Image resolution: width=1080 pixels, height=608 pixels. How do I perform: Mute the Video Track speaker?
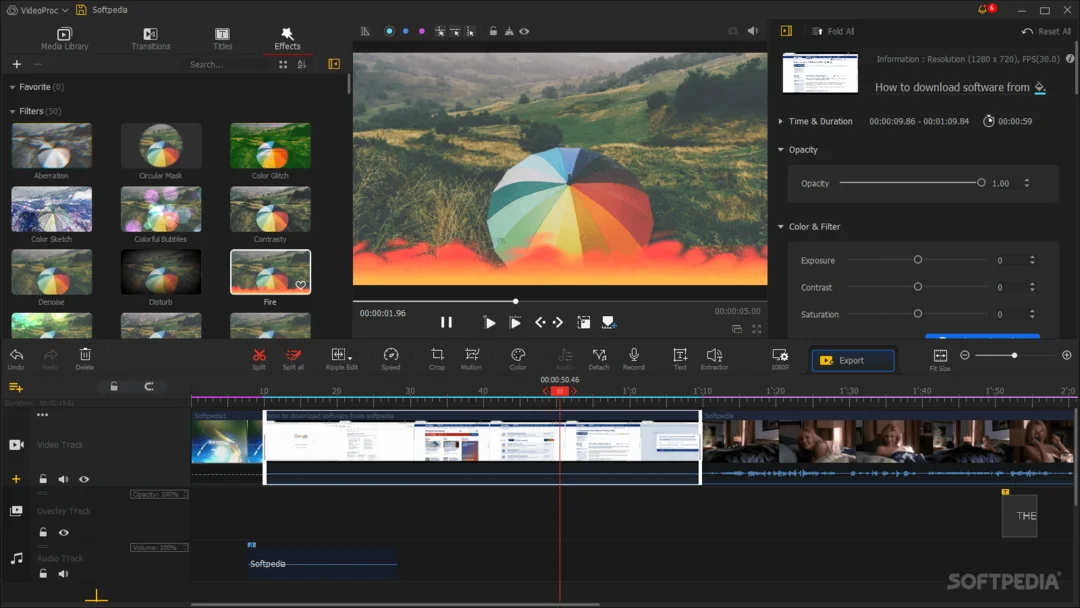(x=63, y=479)
